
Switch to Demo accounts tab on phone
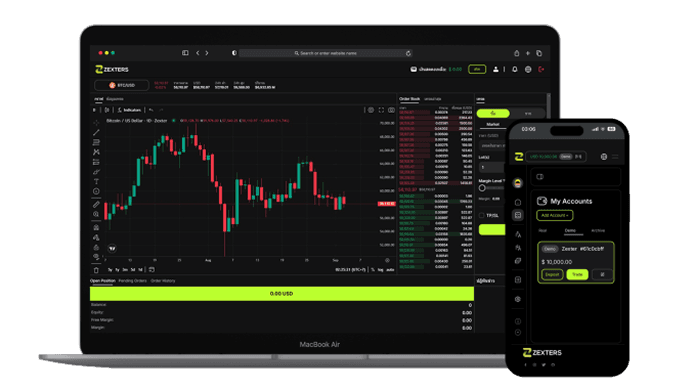pyautogui.click(x=570, y=230)
